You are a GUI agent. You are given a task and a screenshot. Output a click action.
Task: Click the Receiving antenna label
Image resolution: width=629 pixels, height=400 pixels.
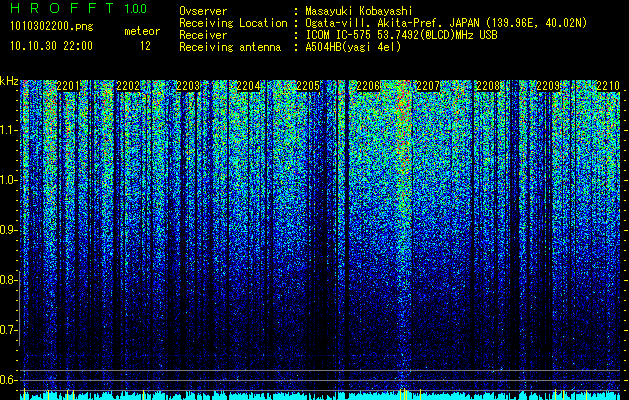point(230,47)
